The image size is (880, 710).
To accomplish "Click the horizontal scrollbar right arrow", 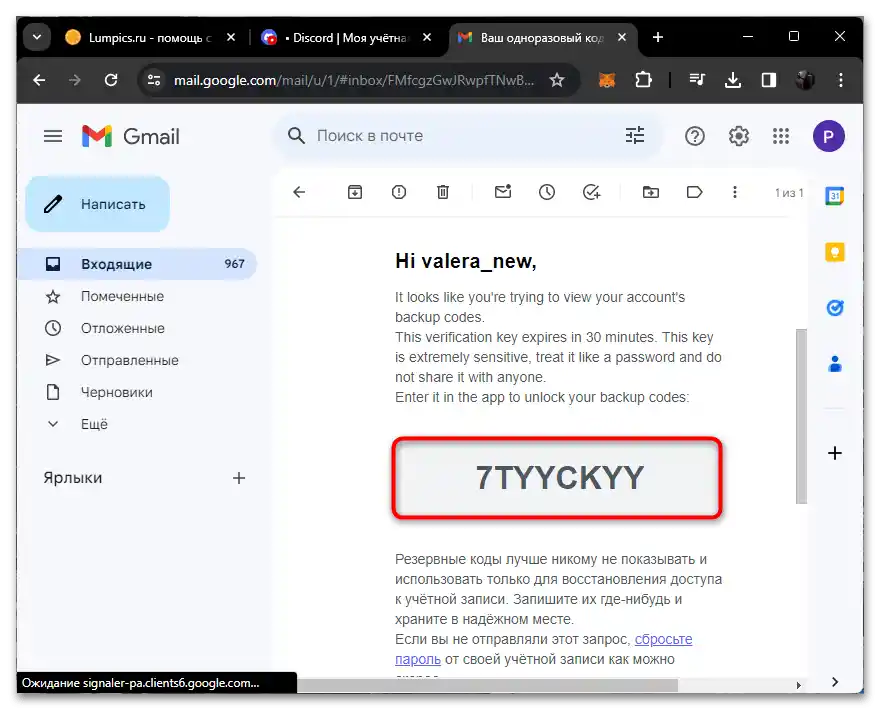I will [x=798, y=685].
